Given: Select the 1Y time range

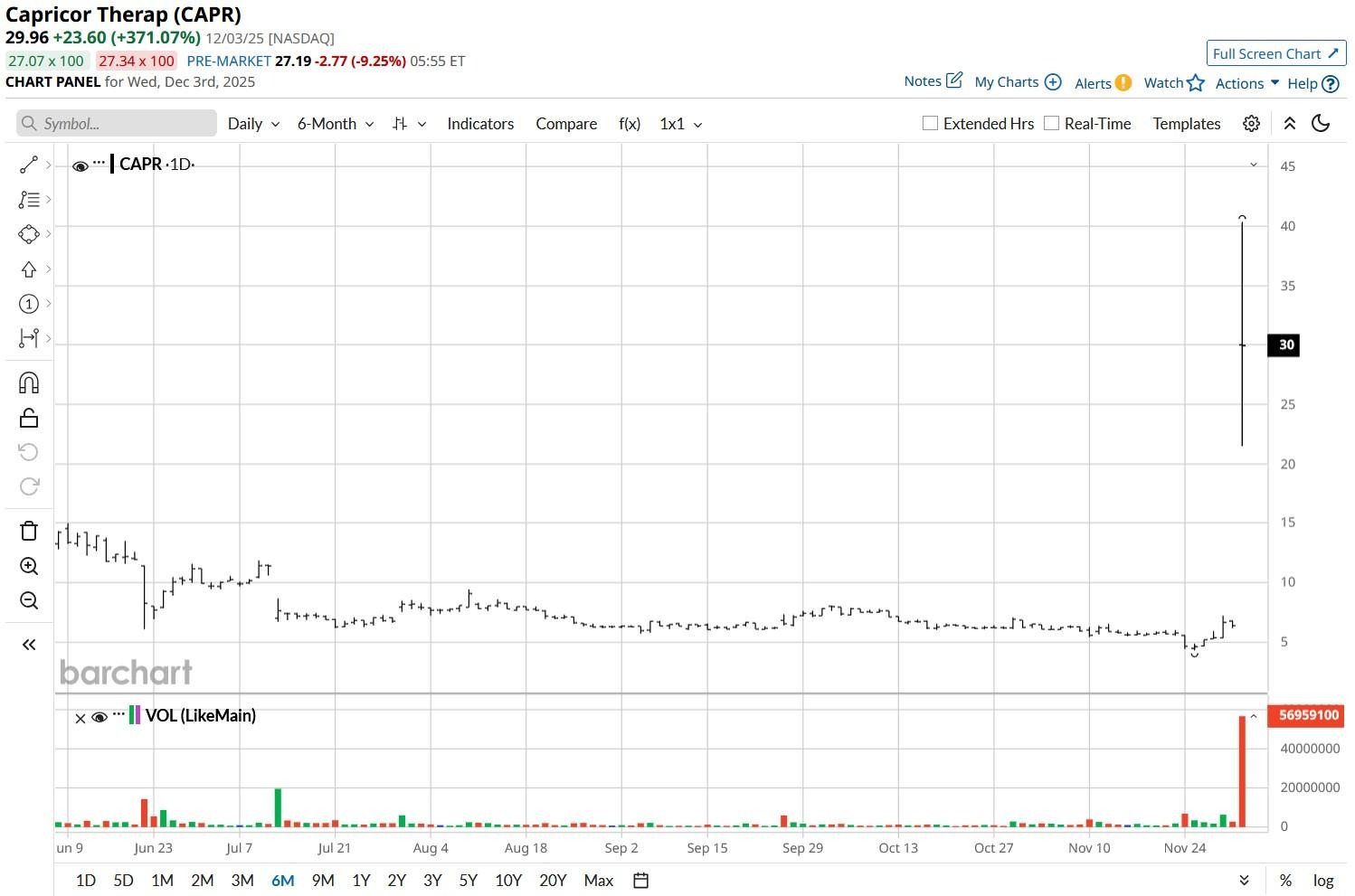Looking at the screenshot, I should click(361, 881).
